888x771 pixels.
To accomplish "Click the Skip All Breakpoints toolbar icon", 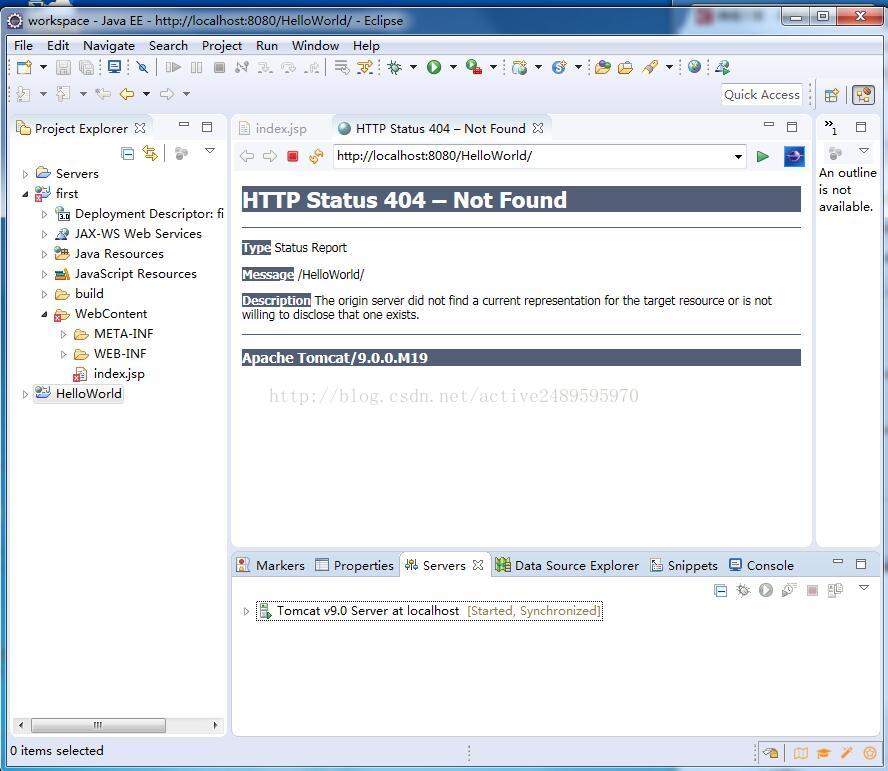I will point(142,67).
